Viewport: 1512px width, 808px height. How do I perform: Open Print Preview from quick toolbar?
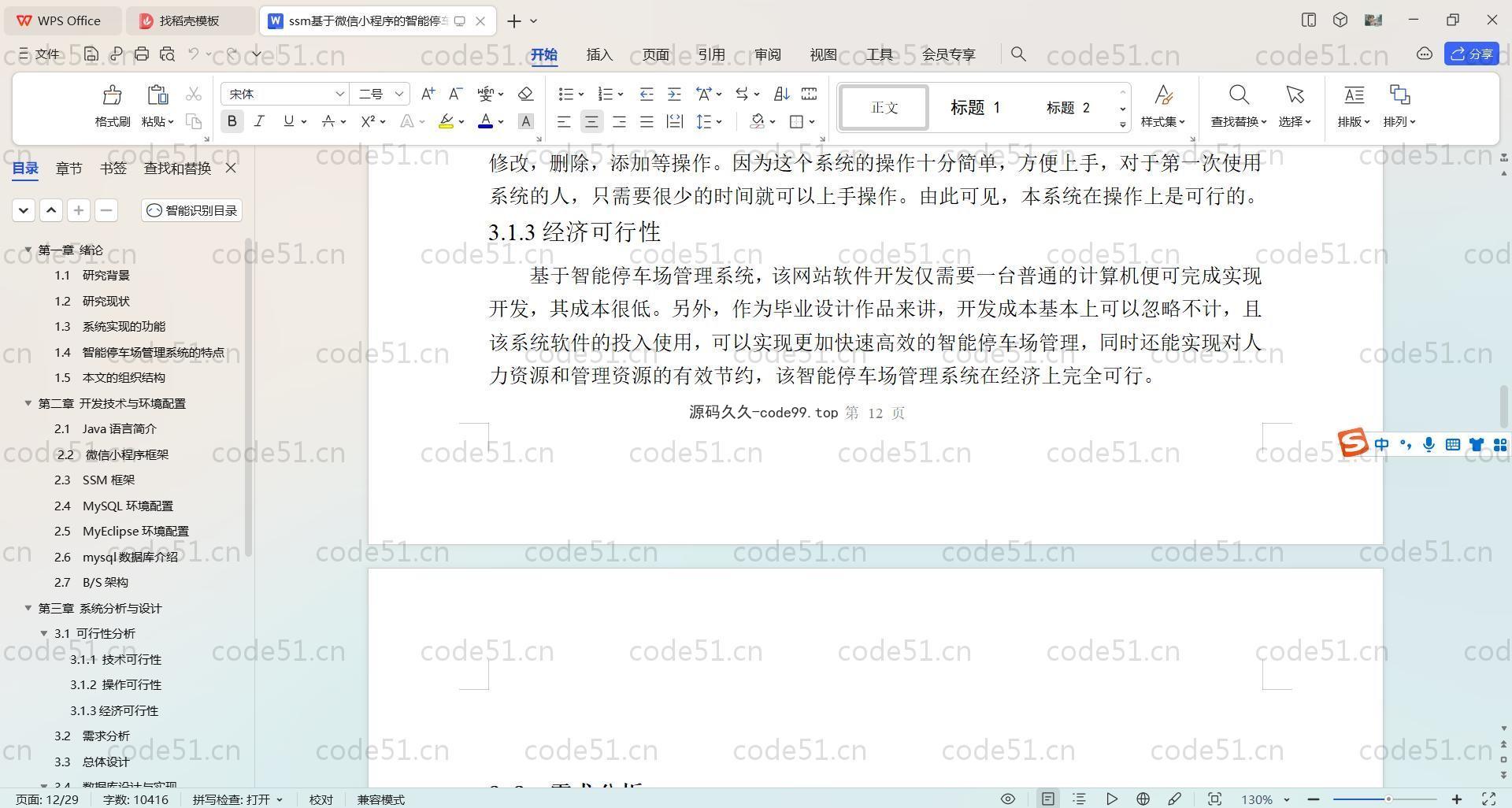pyautogui.click(x=167, y=54)
